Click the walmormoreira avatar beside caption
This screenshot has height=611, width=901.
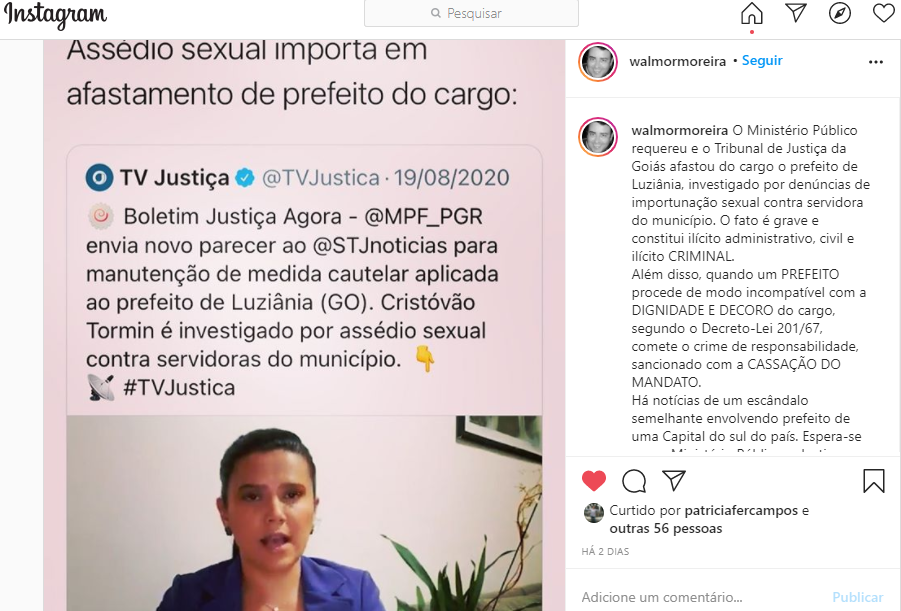point(598,137)
